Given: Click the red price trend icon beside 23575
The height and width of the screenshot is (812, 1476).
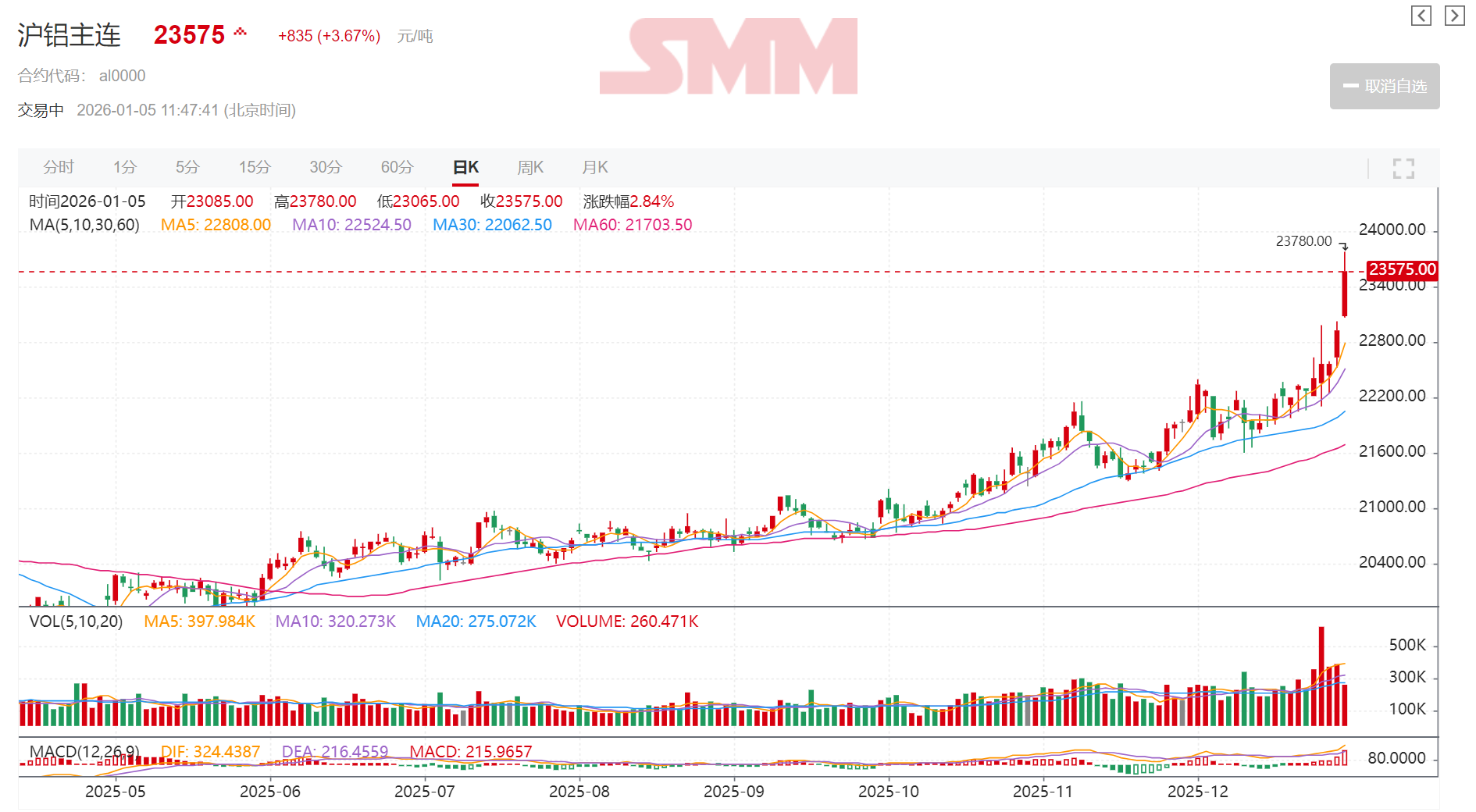Looking at the screenshot, I should tap(241, 32).
